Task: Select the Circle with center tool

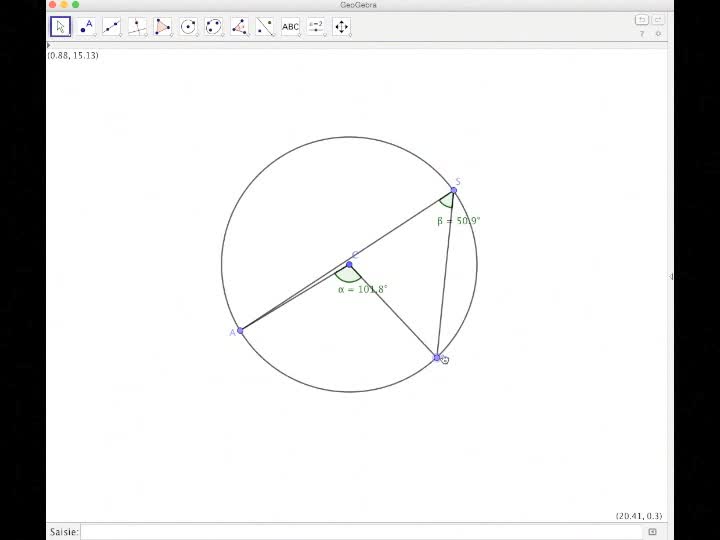Action: pyautogui.click(x=188, y=26)
